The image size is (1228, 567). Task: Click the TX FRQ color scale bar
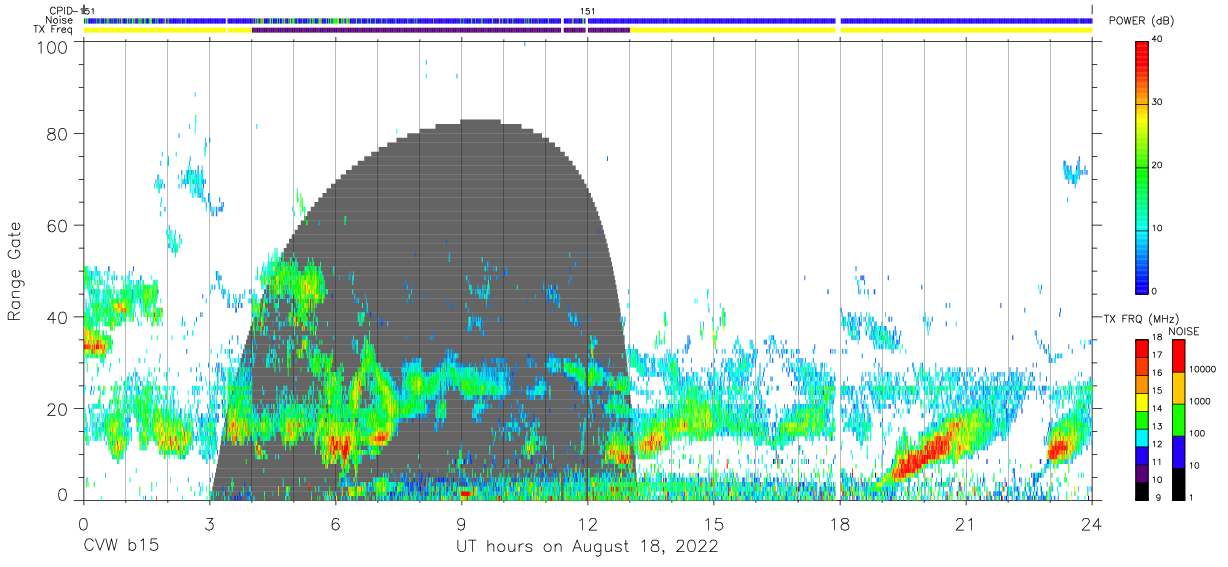[x=1142, y=420]
